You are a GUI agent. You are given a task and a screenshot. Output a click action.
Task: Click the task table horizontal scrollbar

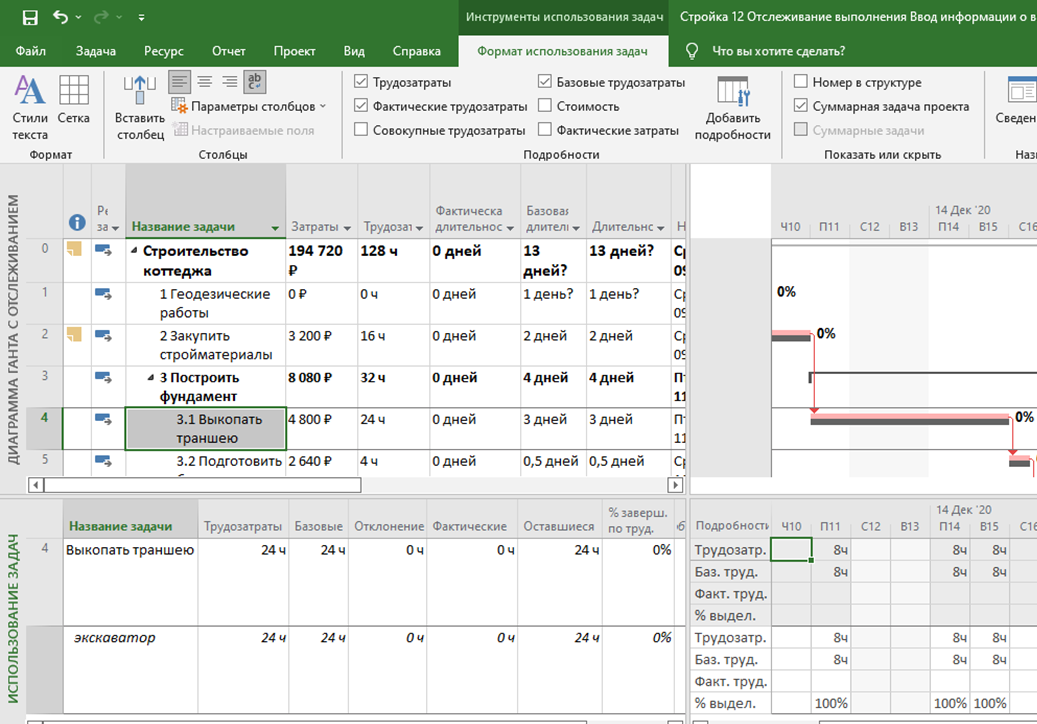[200, 485]
